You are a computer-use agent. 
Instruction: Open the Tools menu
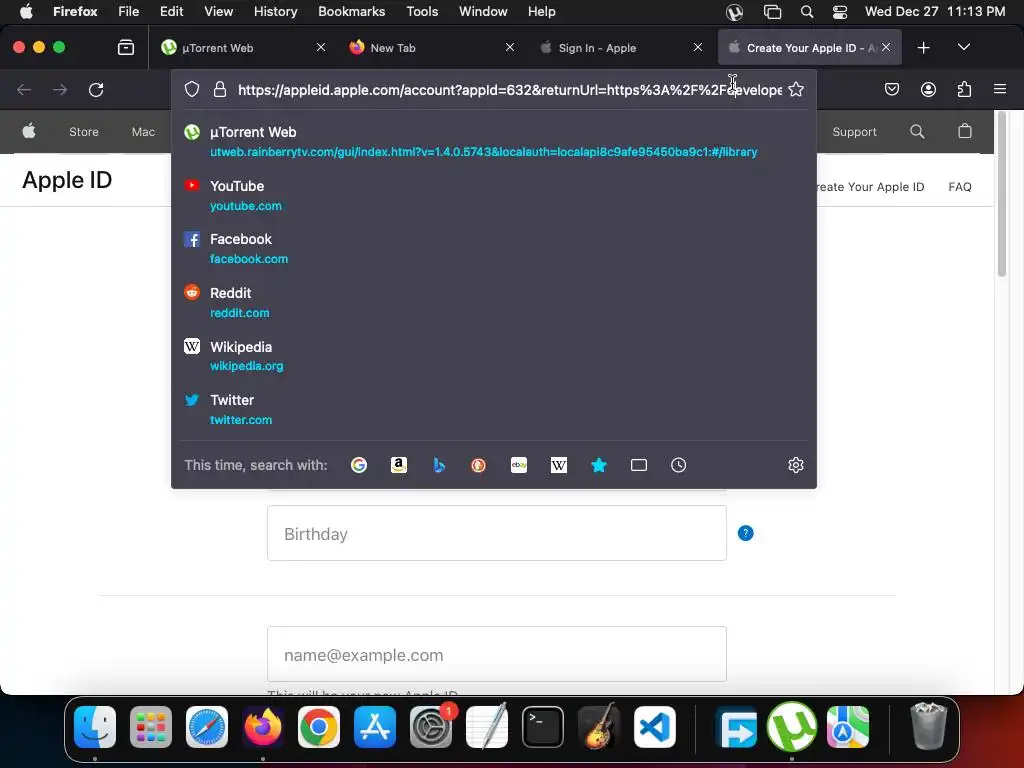(422, 11)
